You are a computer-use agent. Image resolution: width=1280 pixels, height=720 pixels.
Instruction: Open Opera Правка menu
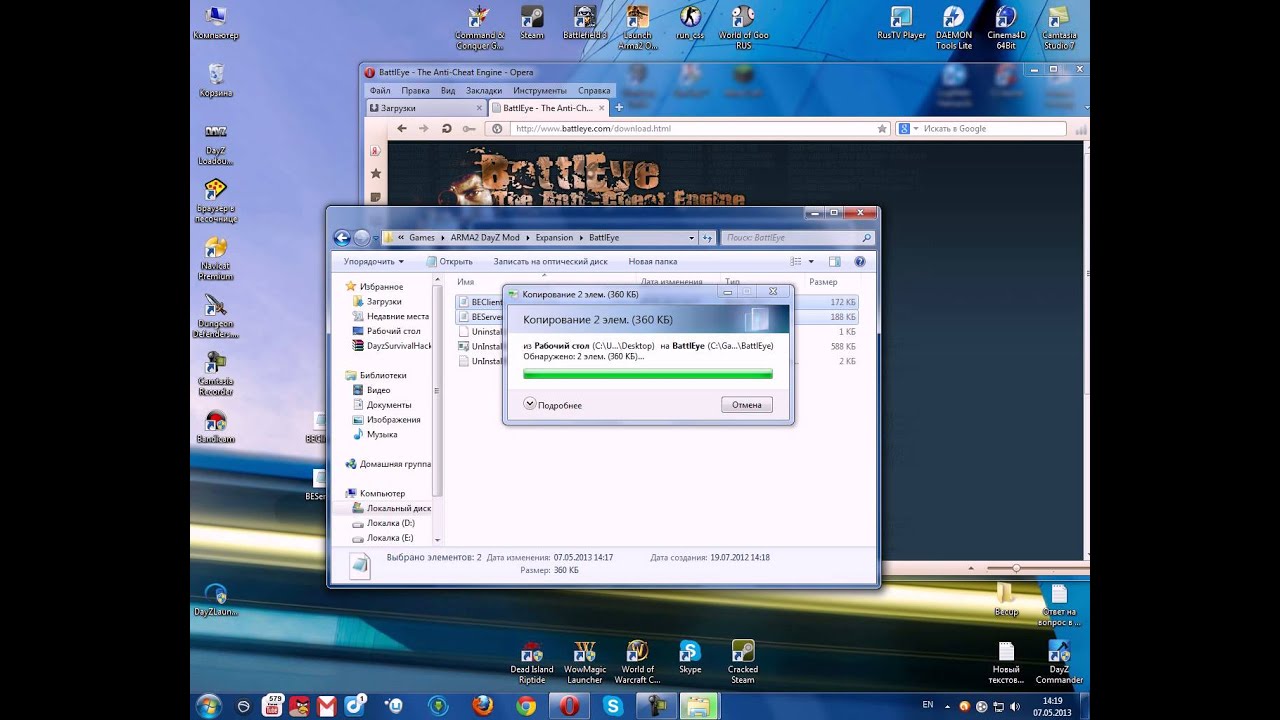click(x=415, y=91)
